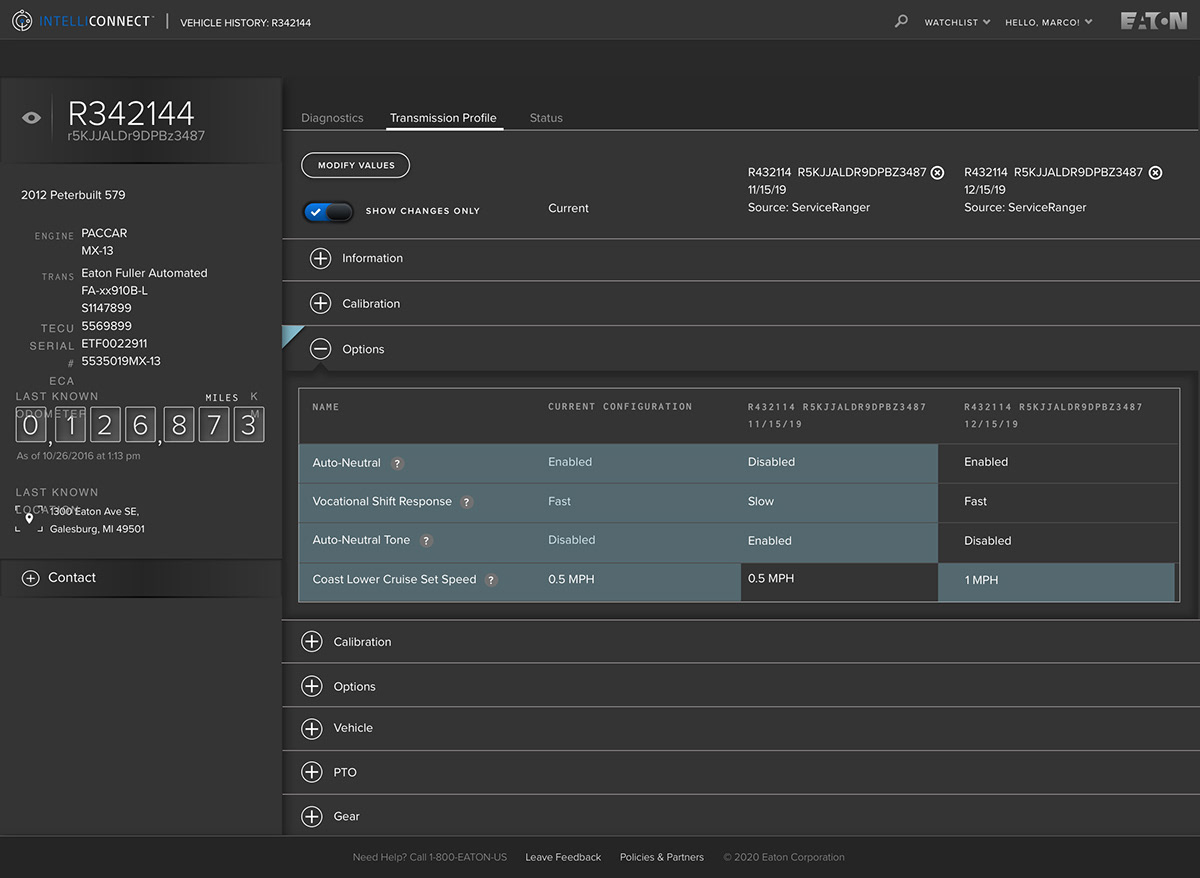Click the VIN r5KJJALDr9DPBz3487 under R342144
The height and width of the screenshot is (878, 1200).
pos(136,136)
